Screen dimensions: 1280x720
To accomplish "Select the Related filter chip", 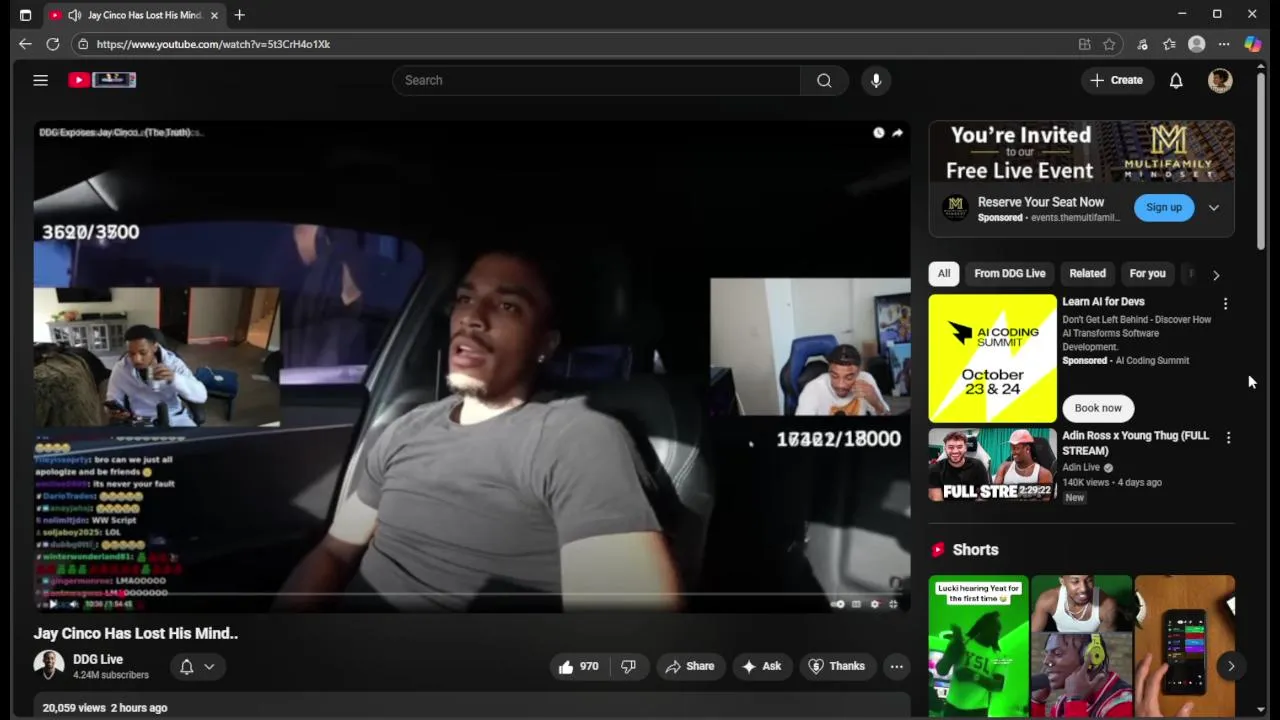I will [x=1087, y=273].
